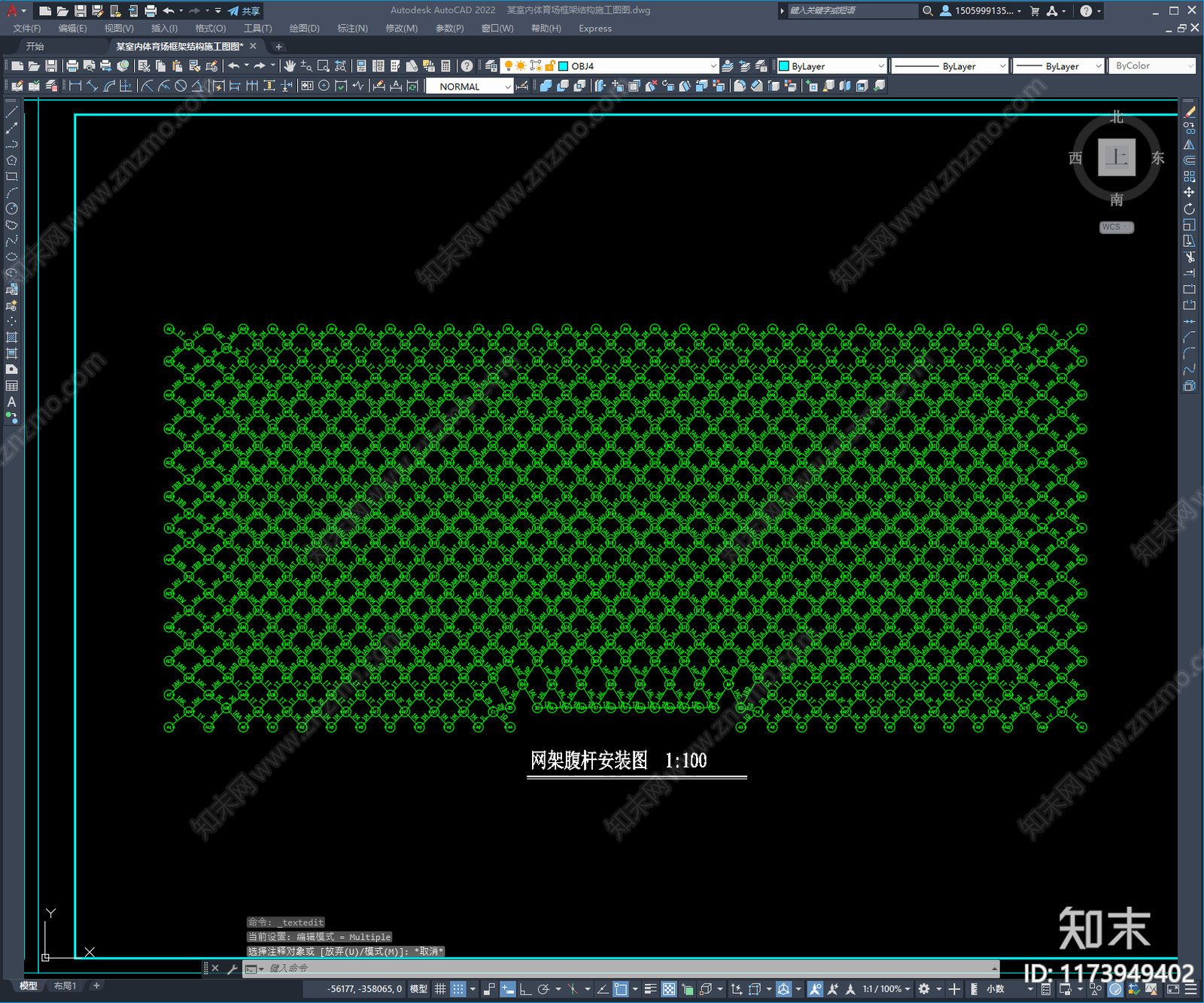
Task: Open the Layer Properties Manager icon
Action: pyautogui.click(x=491, y=66)
